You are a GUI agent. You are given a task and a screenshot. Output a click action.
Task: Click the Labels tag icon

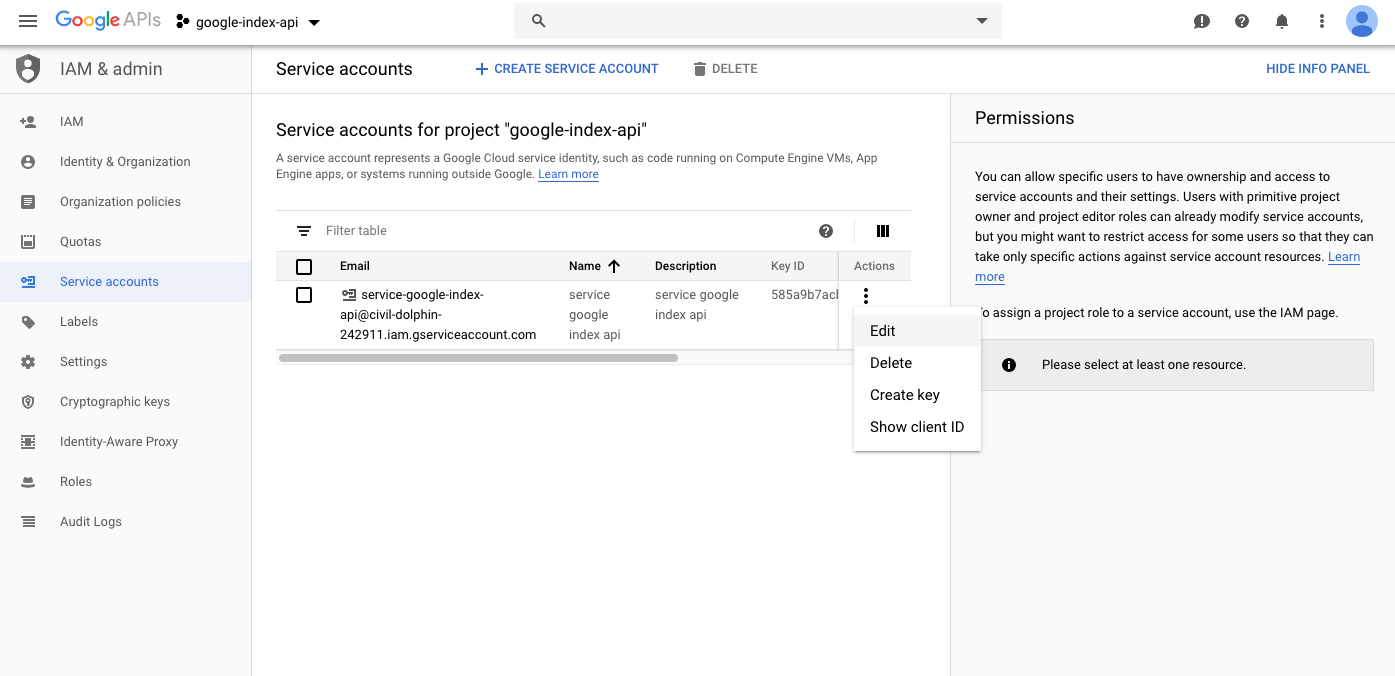pos(28,322)
